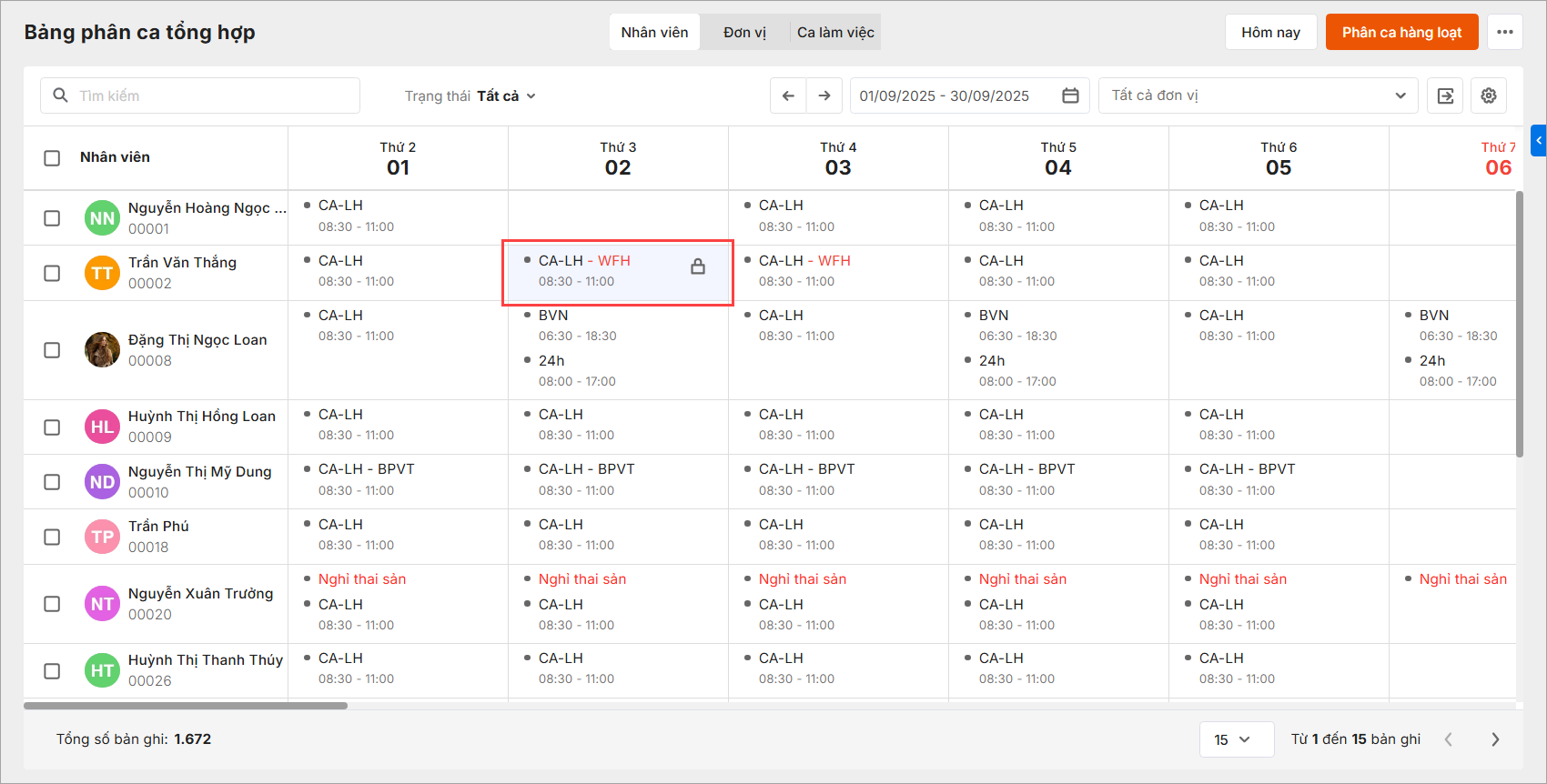Switch to the Đơn vị tab
Viewport: 1547px width, 784px height.
744,32
